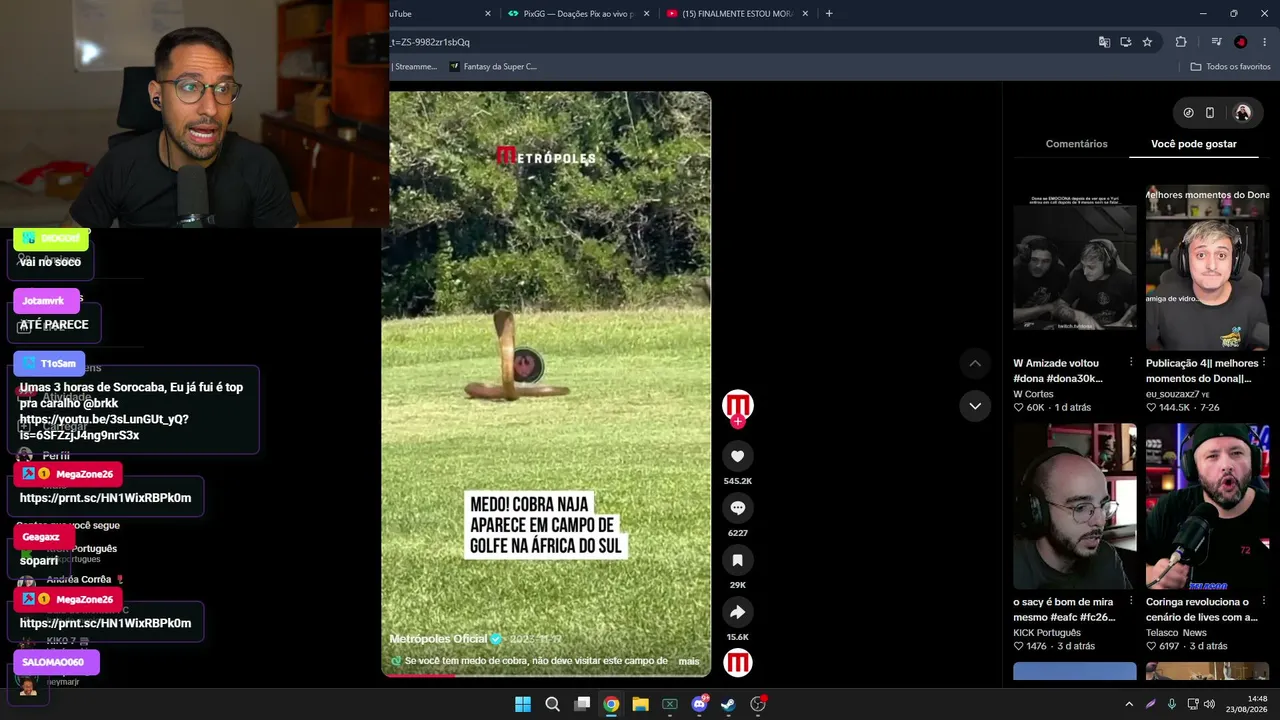The image size is (1280, 720).
Task: Close the FINALMENTE ESTOU MOR tab
Action: tap(804, 14)
